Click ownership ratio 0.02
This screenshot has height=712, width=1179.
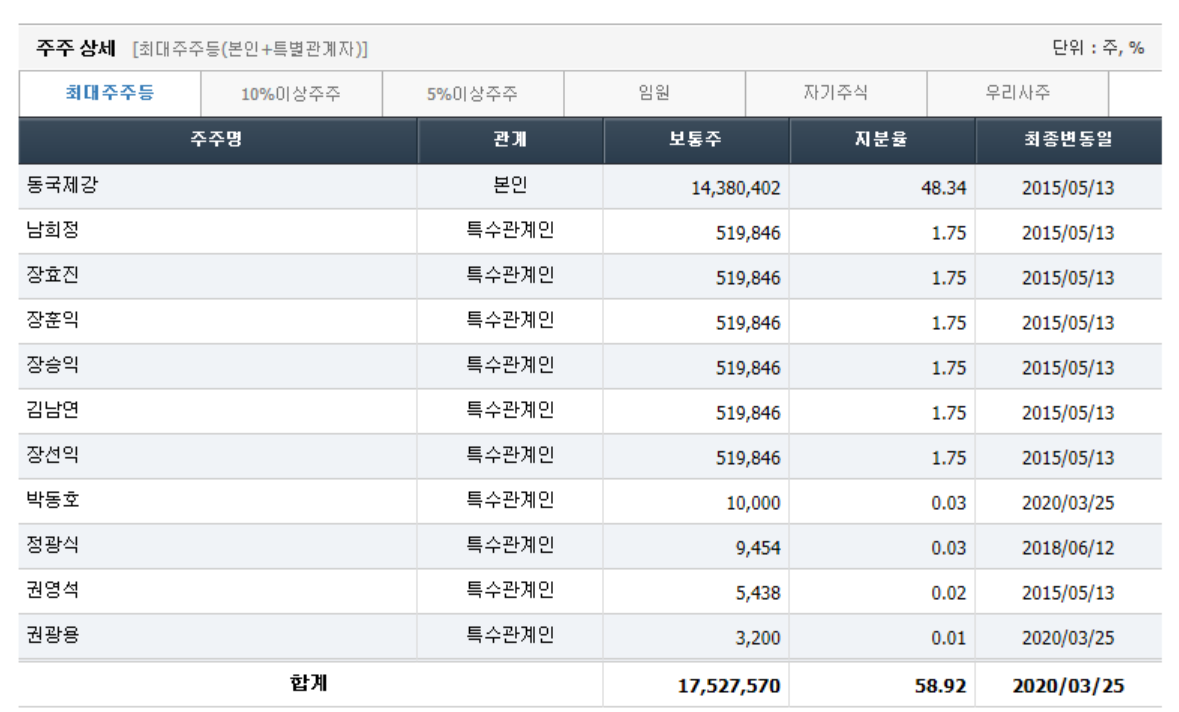pos(949,593)
